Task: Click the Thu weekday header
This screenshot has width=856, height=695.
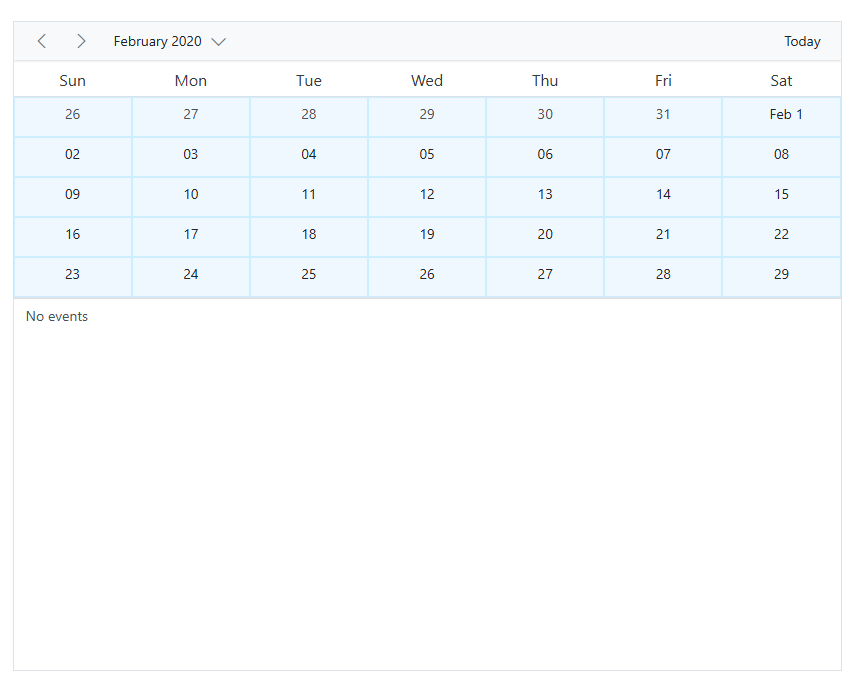Action: (x=545, y=81)
